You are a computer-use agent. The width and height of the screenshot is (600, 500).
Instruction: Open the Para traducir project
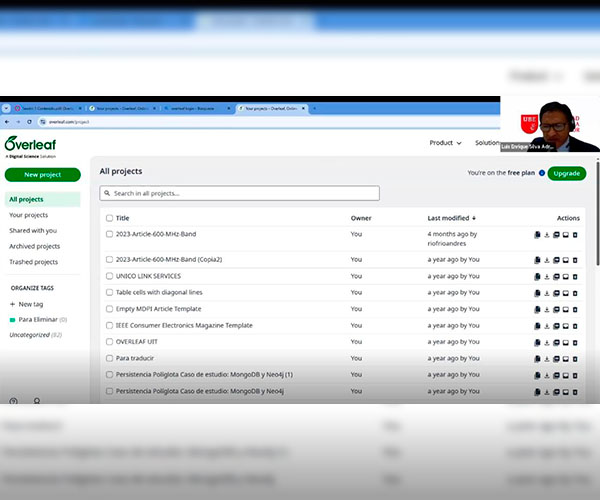coord(135,358)
